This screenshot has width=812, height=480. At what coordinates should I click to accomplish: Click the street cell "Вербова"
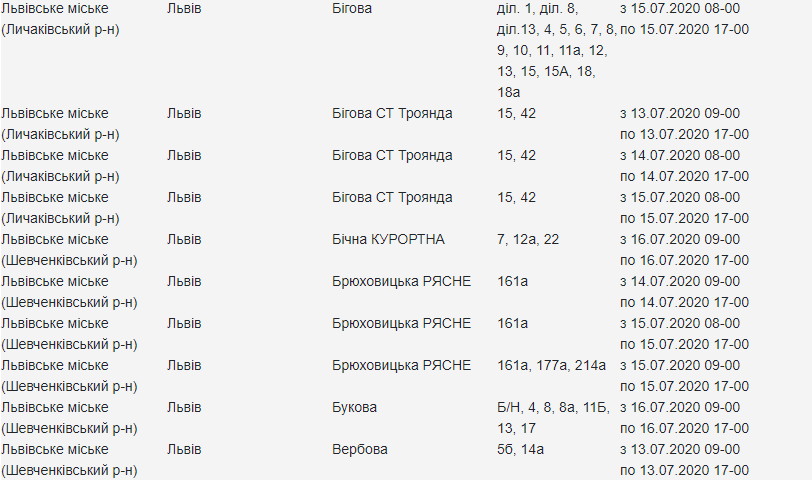359,449
